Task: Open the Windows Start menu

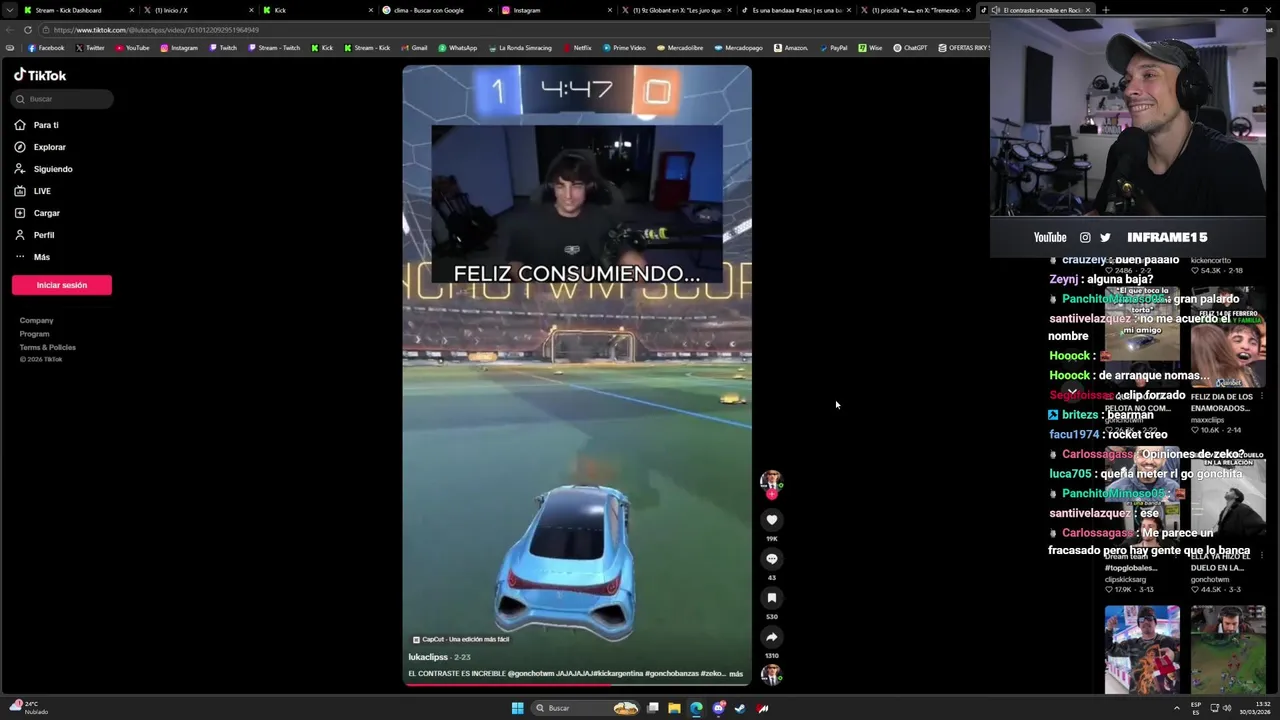Action: coord(517,708)
